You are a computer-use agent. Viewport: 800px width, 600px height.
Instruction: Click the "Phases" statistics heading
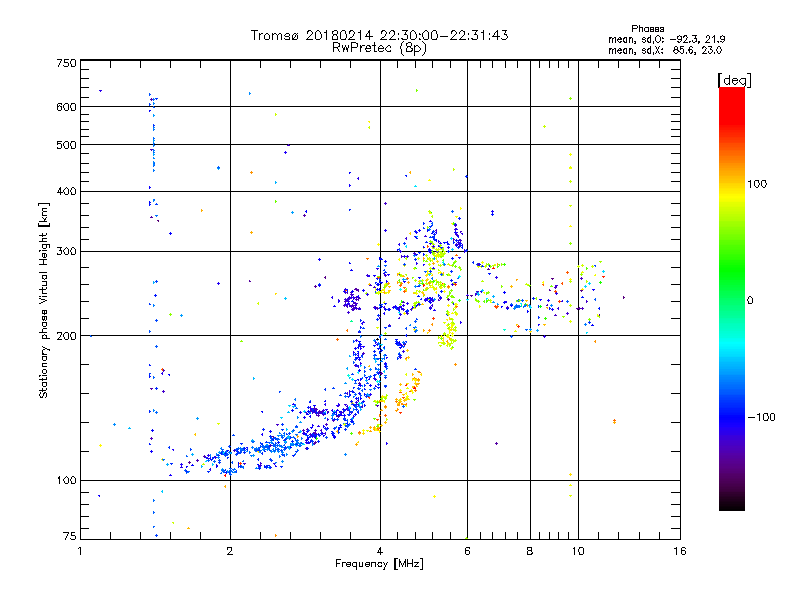(x=647, y=29)
